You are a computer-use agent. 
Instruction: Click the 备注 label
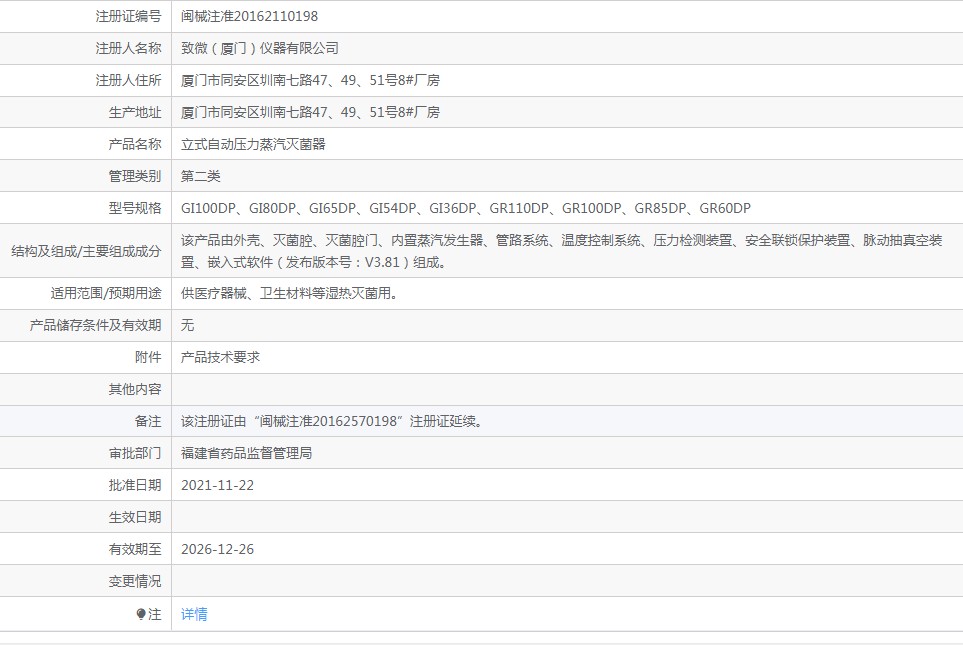(148, 421)
